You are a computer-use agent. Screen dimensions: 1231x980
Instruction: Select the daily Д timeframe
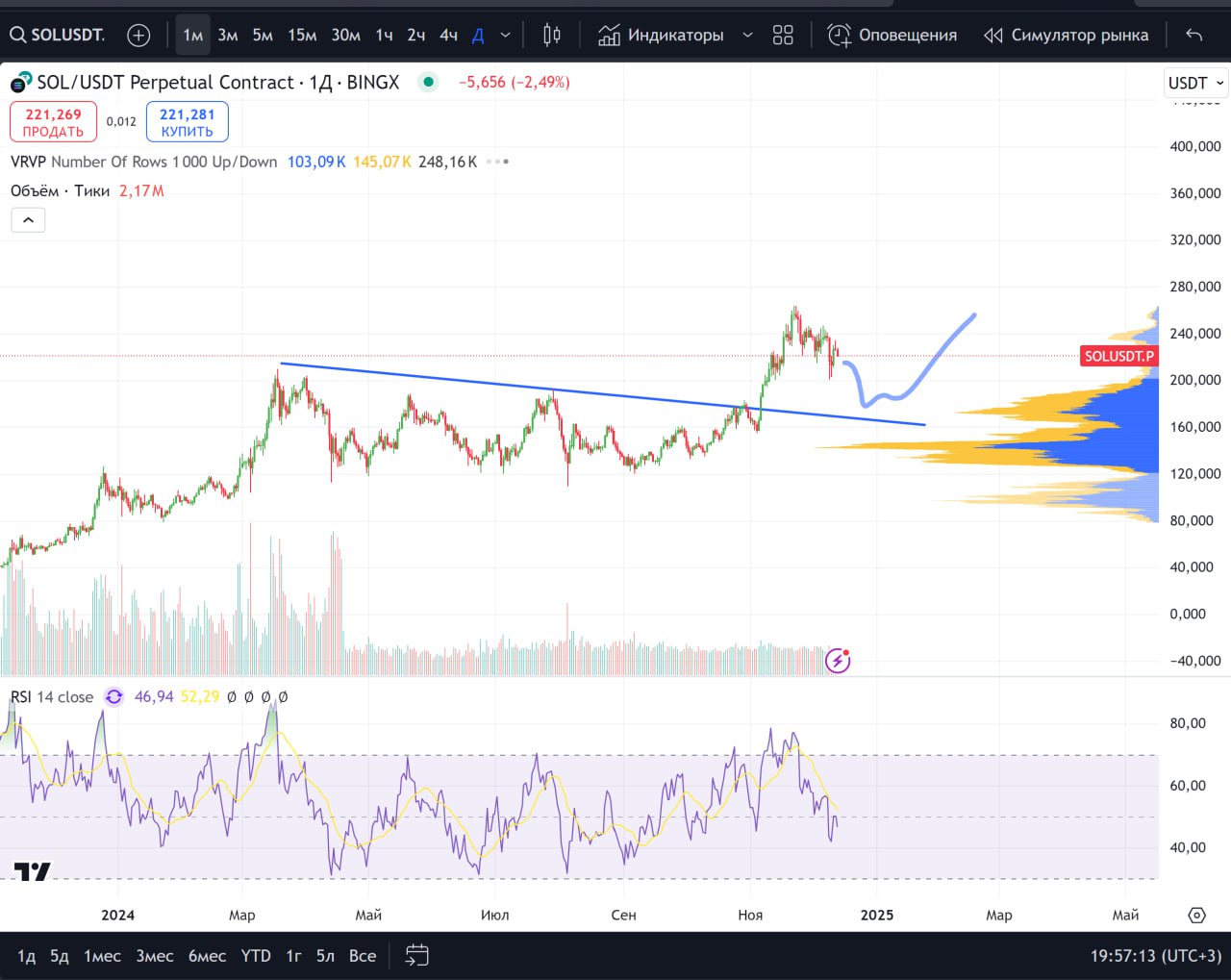tap(478, 36)
